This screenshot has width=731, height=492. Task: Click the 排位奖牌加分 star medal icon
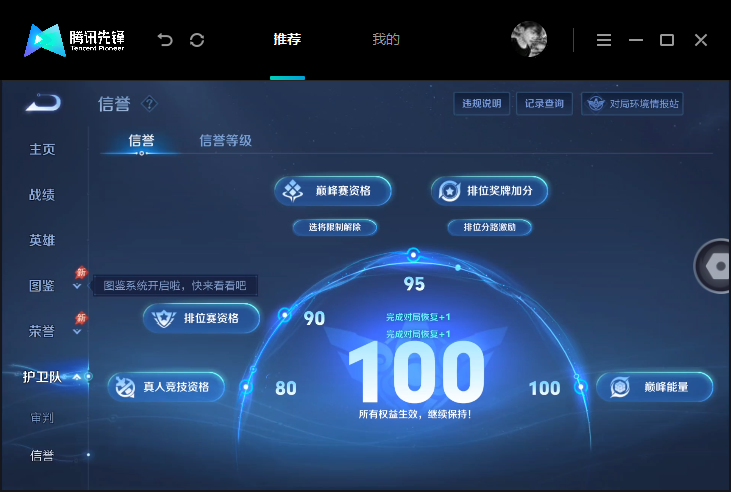(x=449, y=191)
